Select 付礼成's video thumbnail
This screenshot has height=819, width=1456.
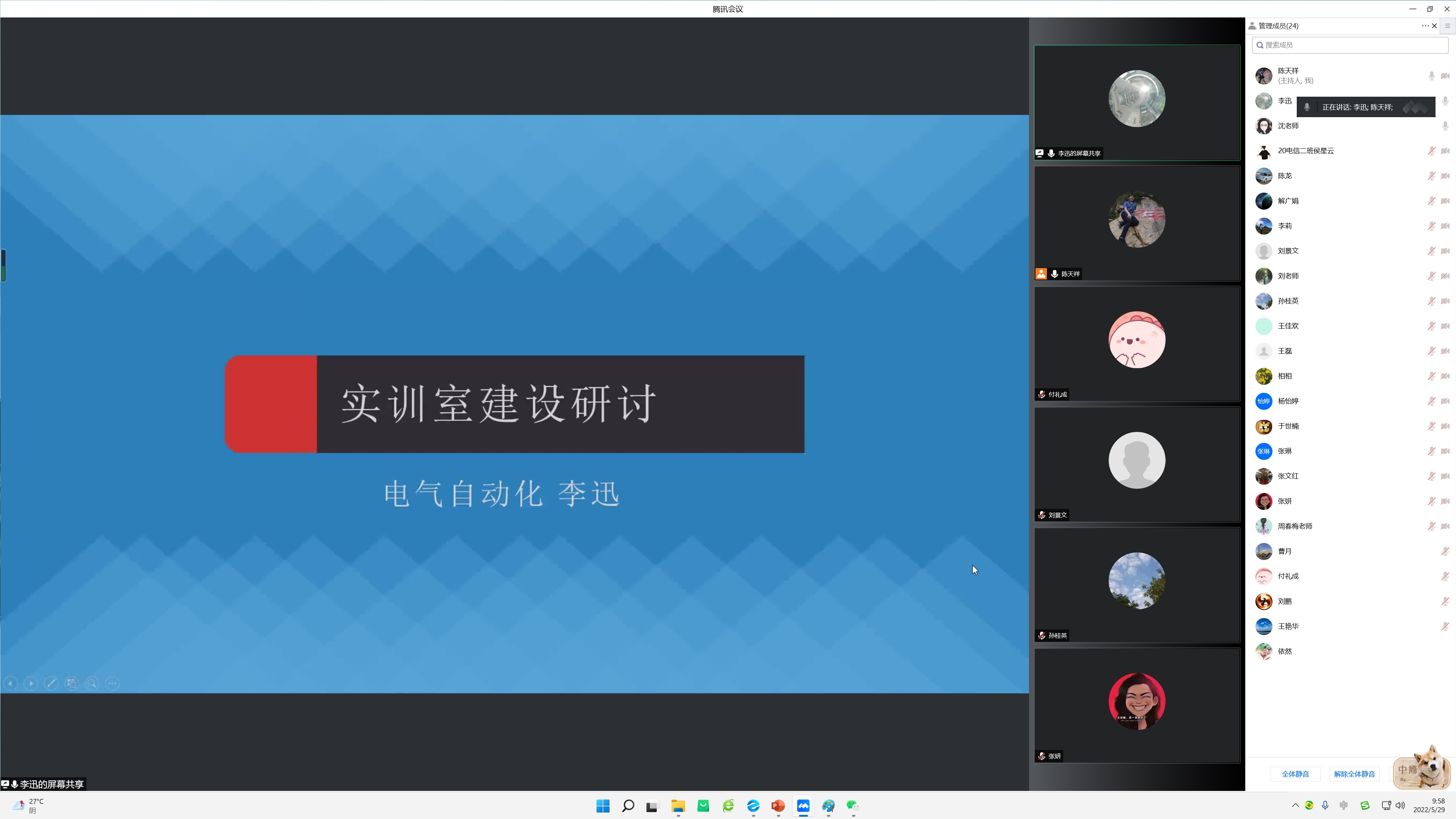pyautogui.click(x=1137, y=344)
